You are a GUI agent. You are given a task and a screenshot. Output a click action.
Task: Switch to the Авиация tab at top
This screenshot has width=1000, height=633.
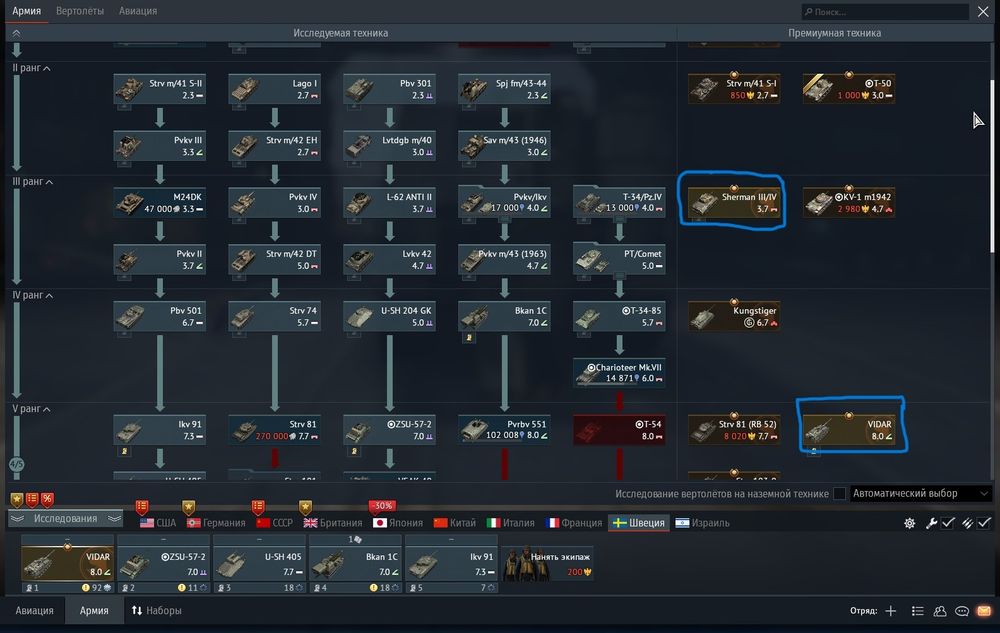(138, 11)
